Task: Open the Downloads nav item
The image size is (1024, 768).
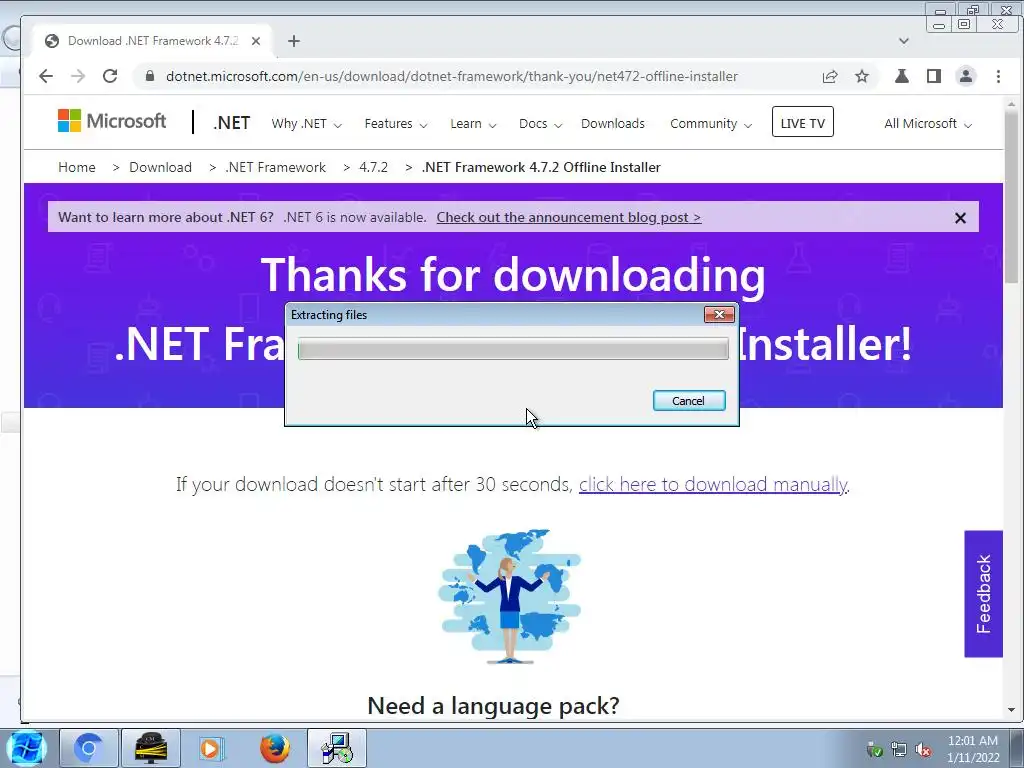Action: coord(613,124)
